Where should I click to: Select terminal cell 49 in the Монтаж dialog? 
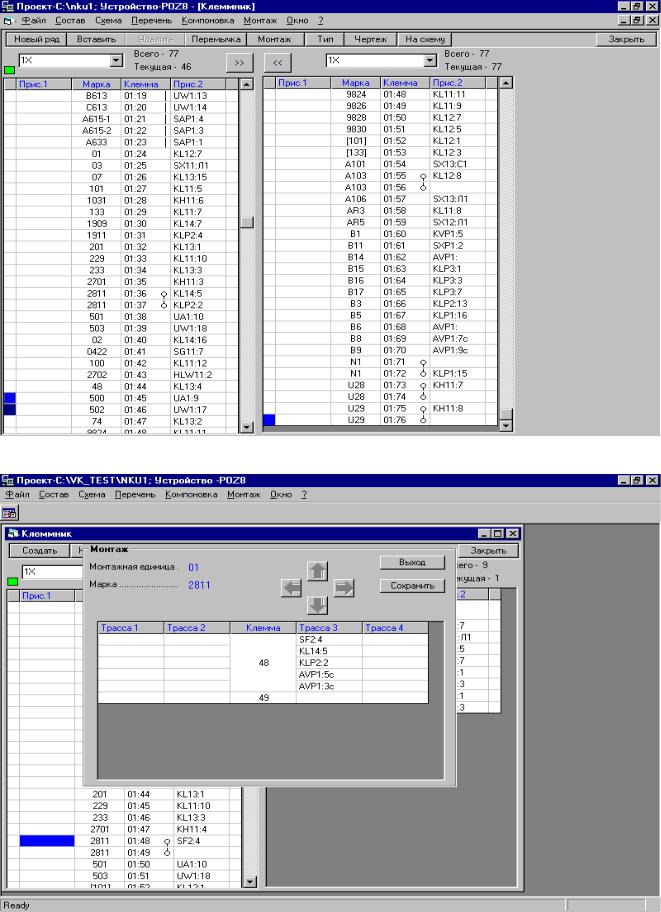tap(263, 697)
